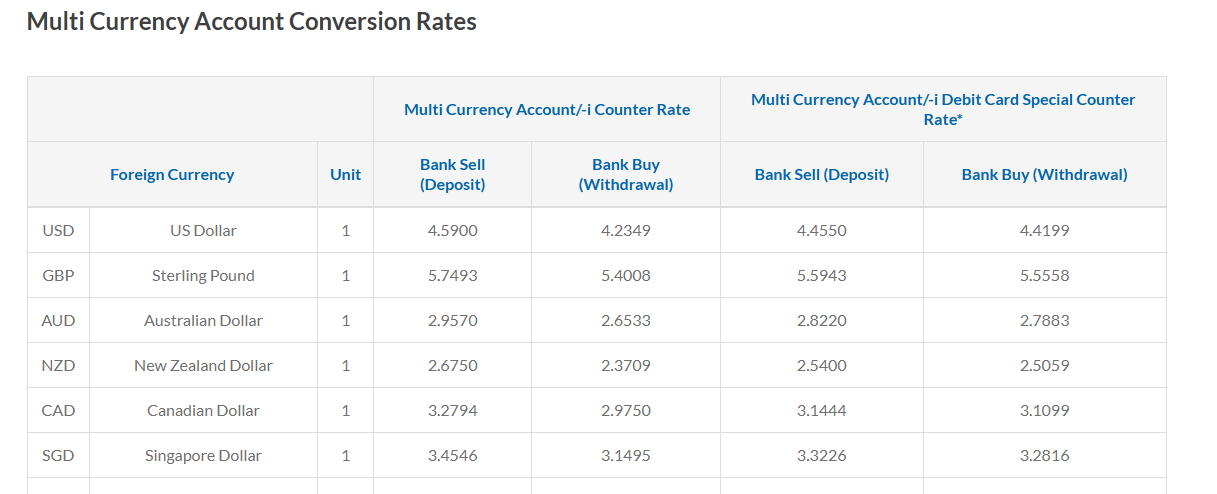Click US Dollar debit card buy rate 4.4199
Screen dimensions: 1217x494
(1044, 230)
